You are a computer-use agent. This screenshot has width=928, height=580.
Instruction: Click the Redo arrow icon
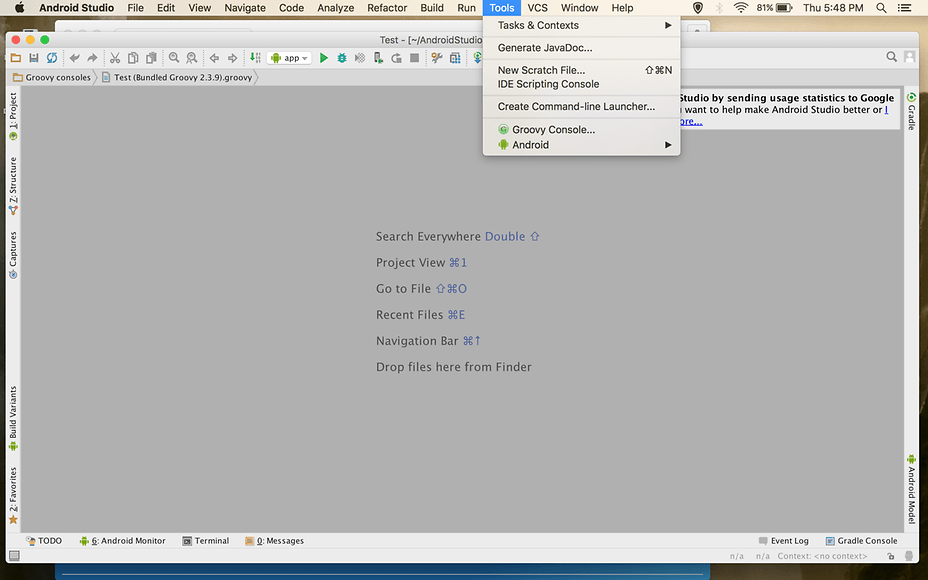[x=92, y=57]
